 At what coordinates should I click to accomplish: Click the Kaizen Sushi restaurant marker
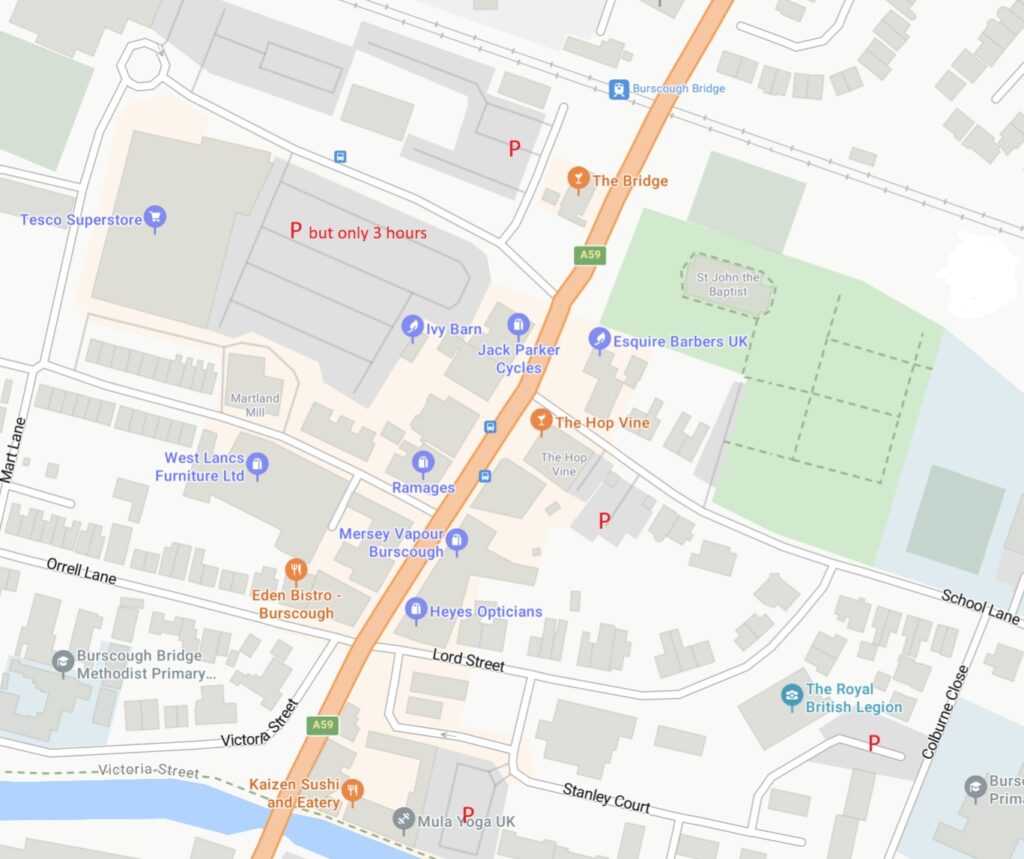pyautogui.click(x=353, y=792)
